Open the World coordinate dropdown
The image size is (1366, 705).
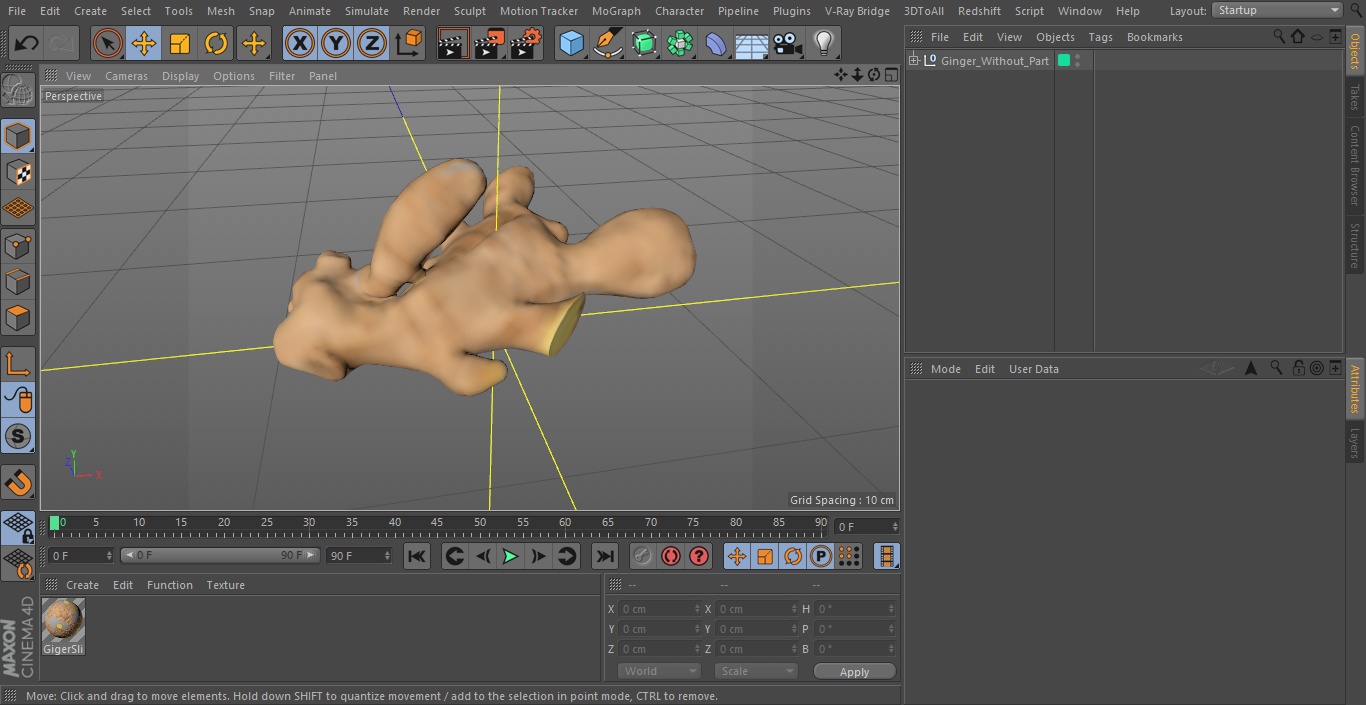659,671
